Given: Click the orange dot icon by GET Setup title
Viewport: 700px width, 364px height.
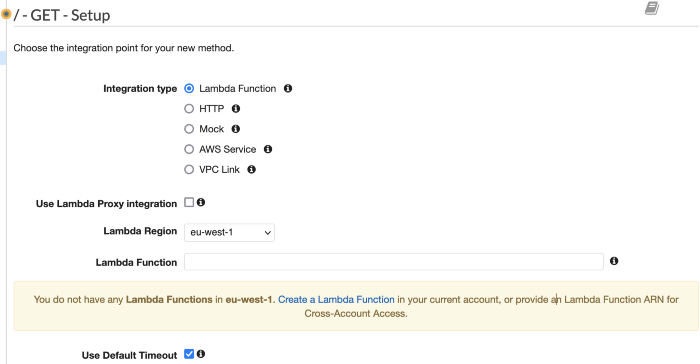Looking at the screenshot, I should click(x=6, y=14).
